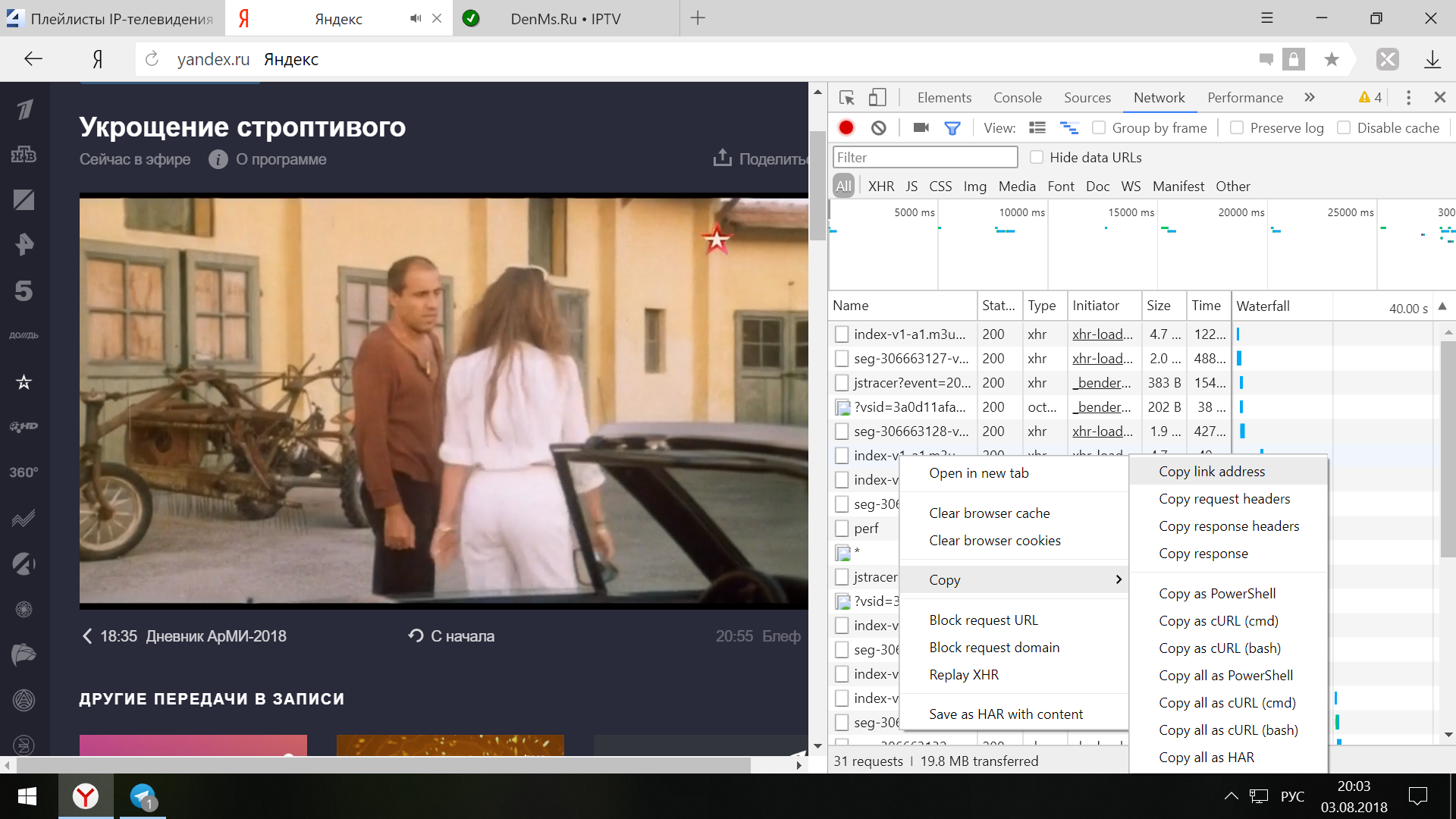Expand the Copy submenu arrow
Image resolution: width=1456 pixels, height=819 pixels.
1118,579
